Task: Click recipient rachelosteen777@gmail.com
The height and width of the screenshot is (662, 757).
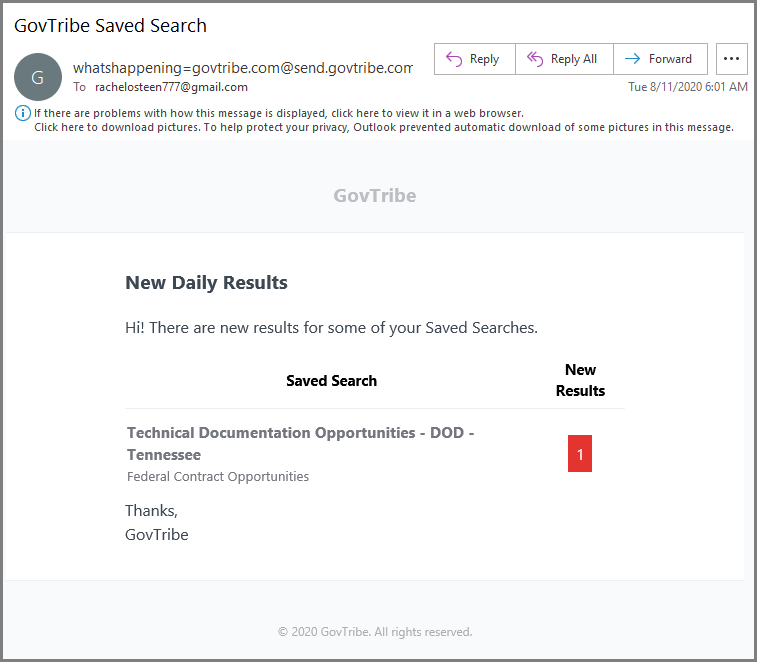Action: click(x=171, y=87)
